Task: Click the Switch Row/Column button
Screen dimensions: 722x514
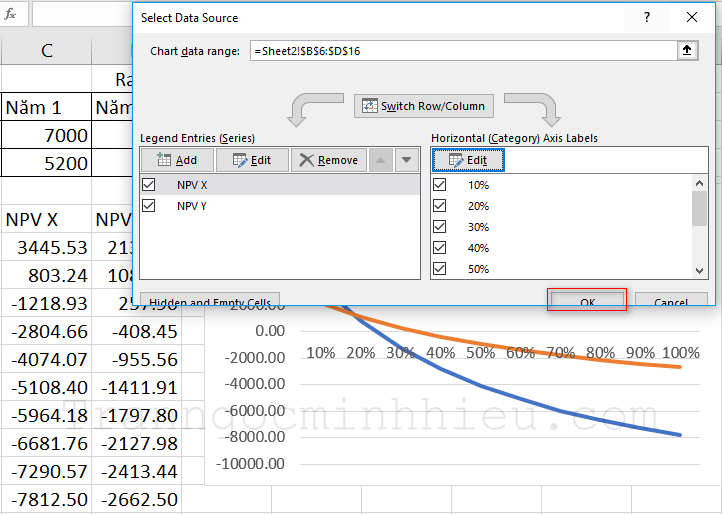Action: click(423, 106)
